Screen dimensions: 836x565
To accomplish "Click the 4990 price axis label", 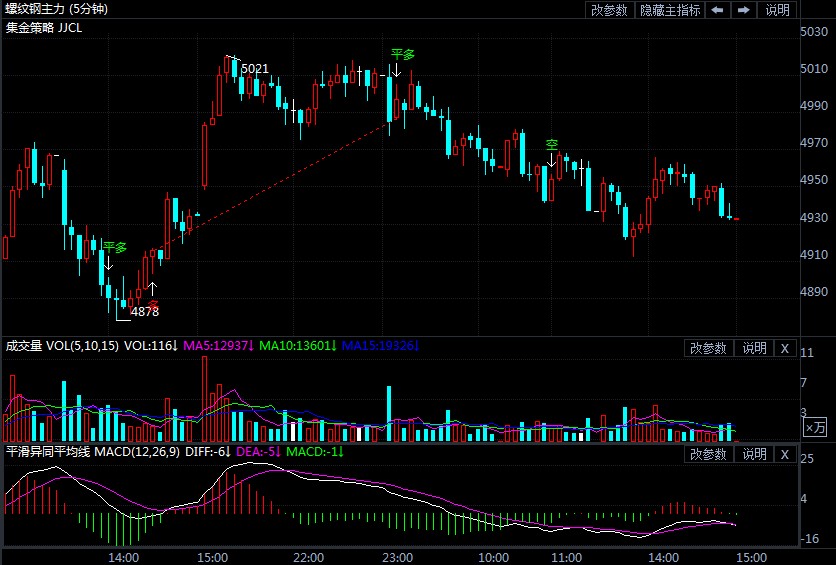I will tap(814, 106).
